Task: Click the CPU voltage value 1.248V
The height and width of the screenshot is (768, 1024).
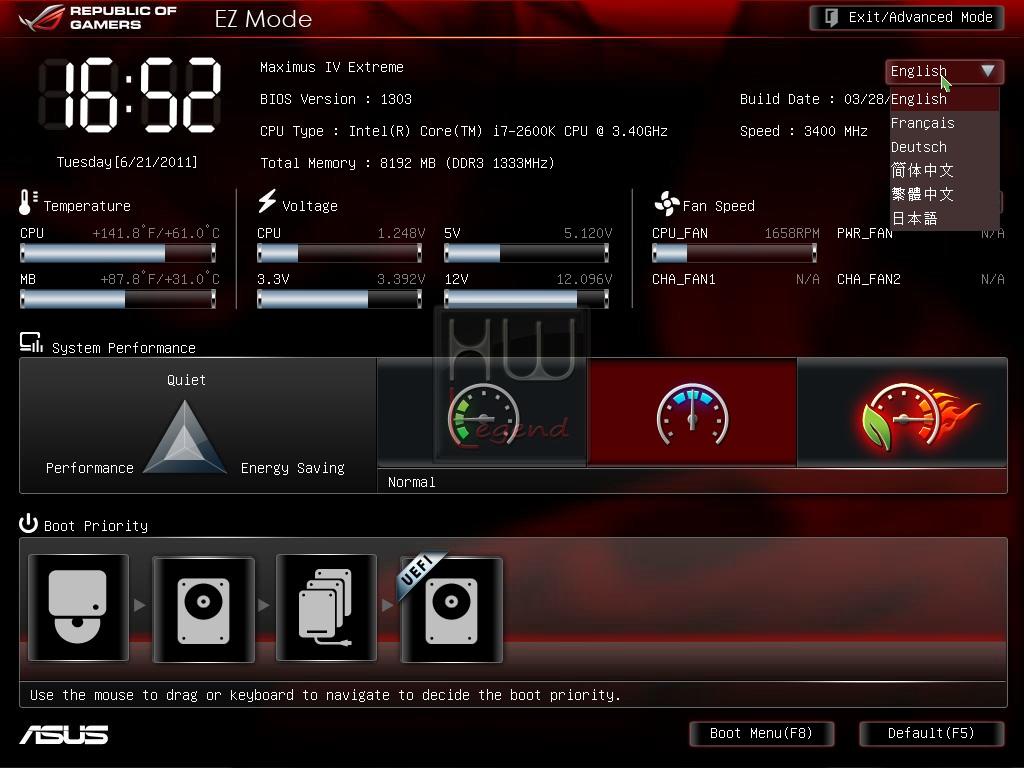Action: click(x=401, y=233)
